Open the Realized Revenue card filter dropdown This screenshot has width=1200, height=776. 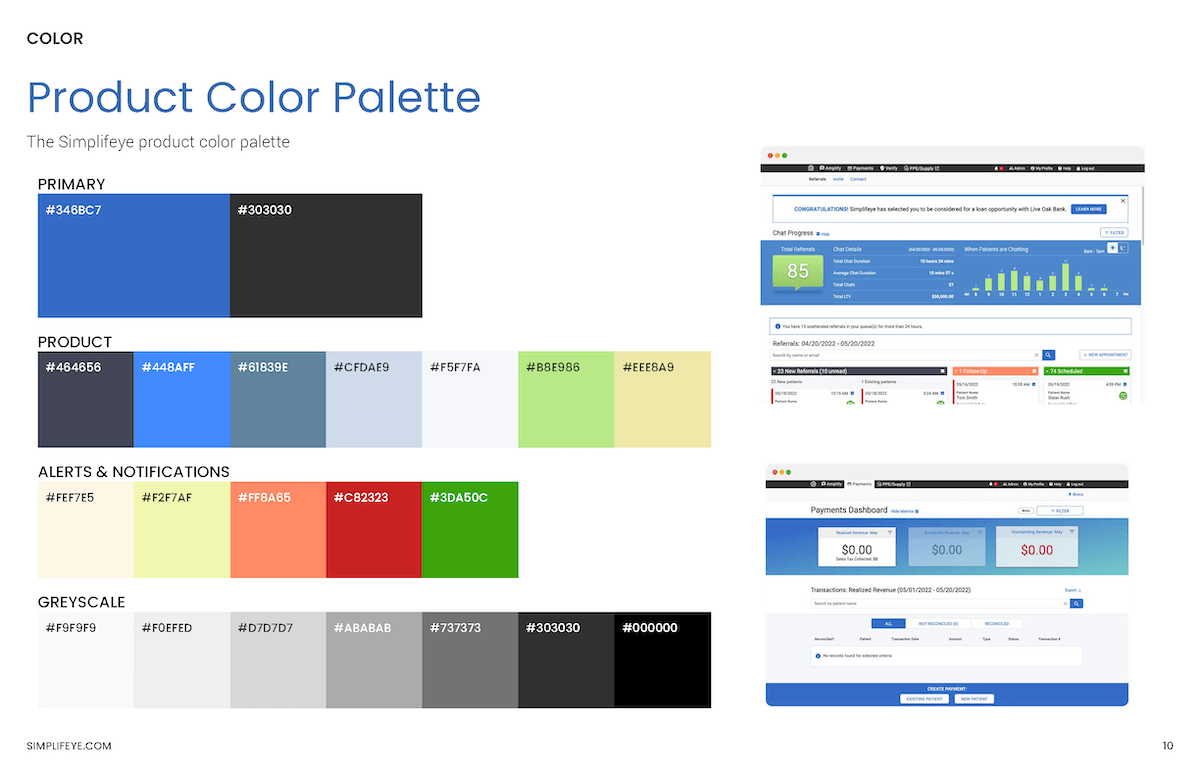pyautogui.click(x=888, y=532)
